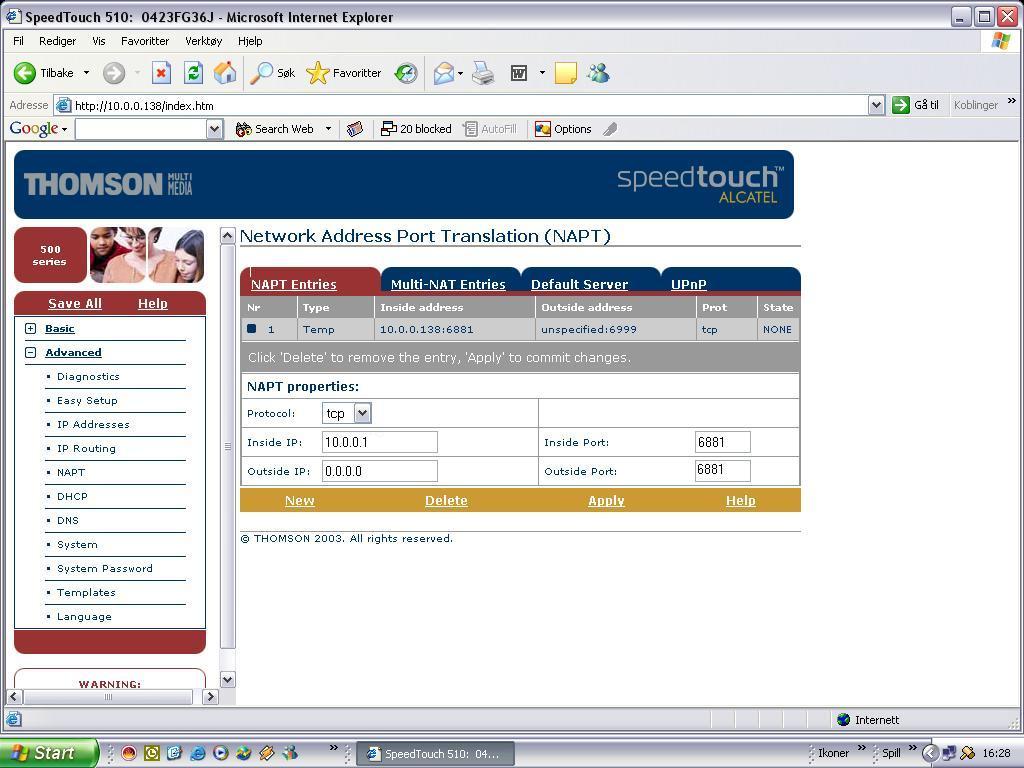The width and height of the screenshot is (1024, 768).
Task: Open System Password page
Action: [x=104, y=568]
